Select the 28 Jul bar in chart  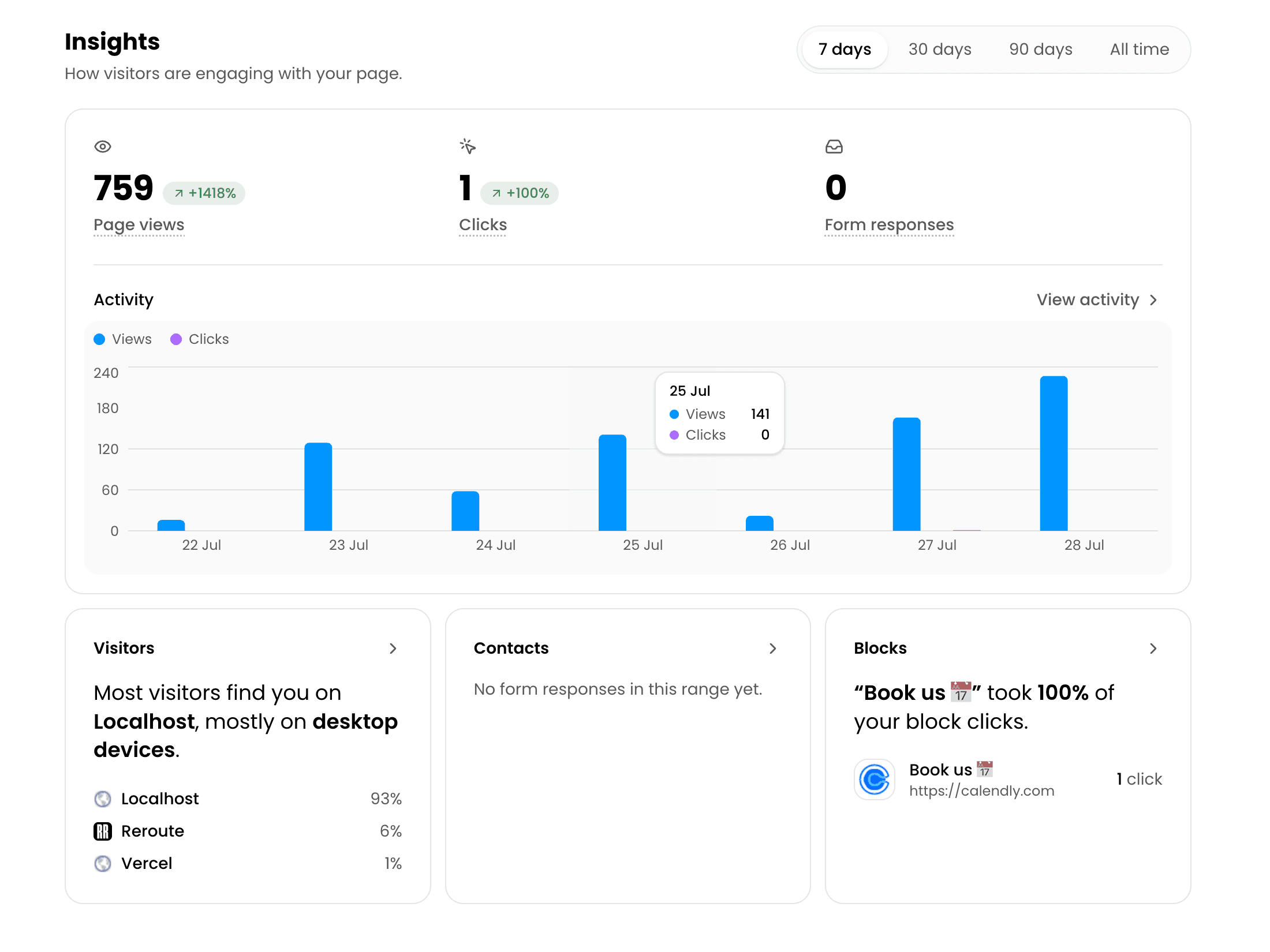(1054, 453)
